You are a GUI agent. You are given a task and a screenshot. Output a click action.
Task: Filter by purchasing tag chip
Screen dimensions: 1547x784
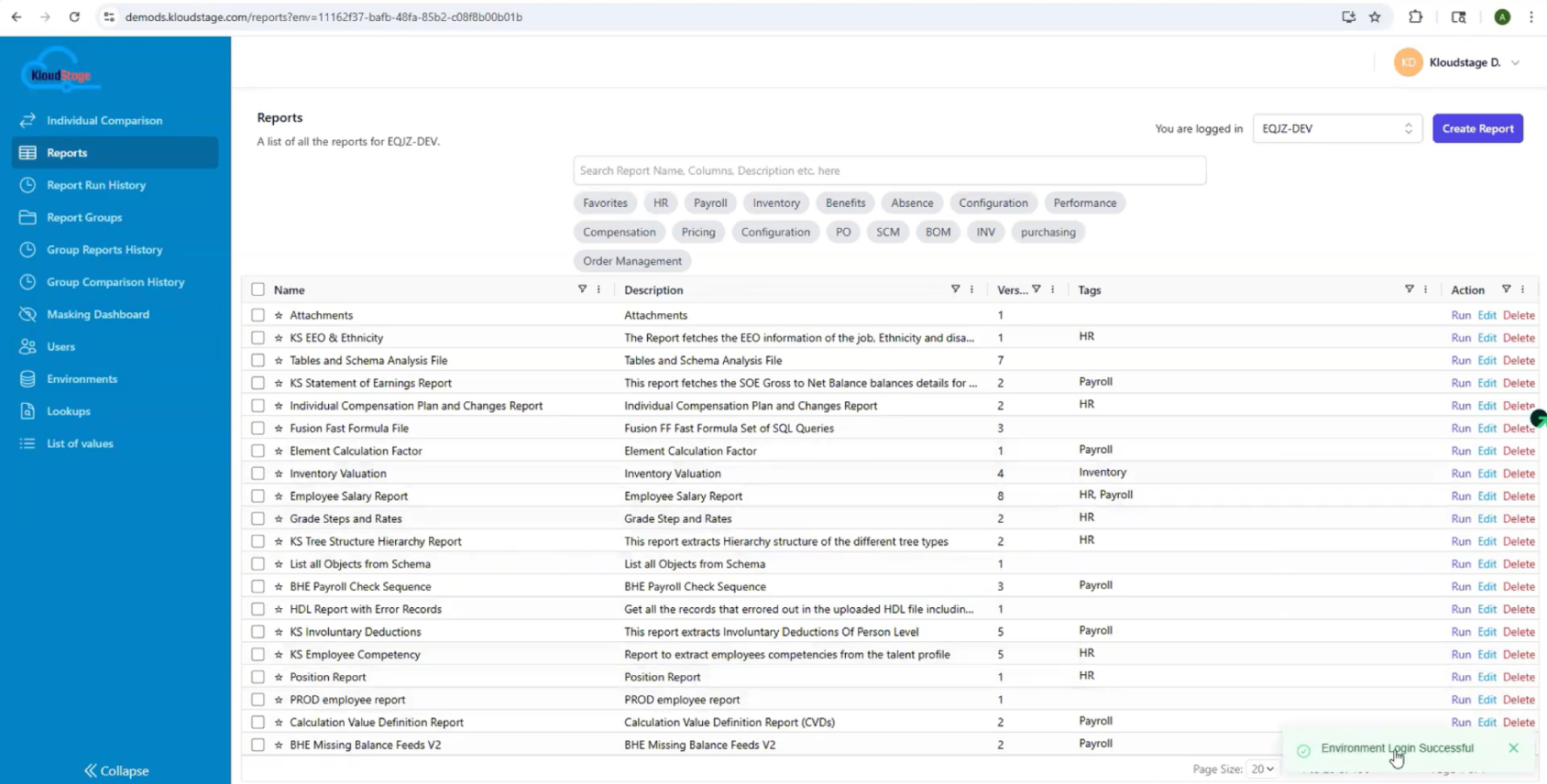click(1048, 232)
